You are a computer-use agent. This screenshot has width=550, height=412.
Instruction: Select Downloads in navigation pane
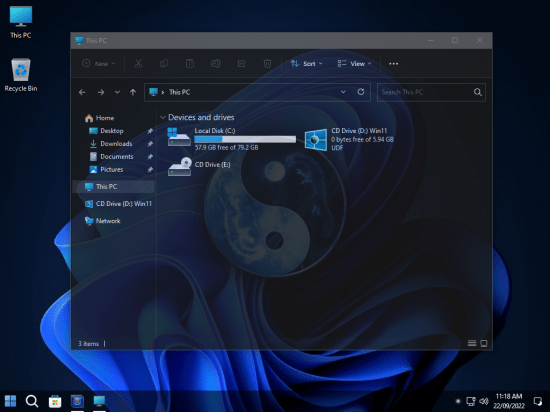pyautogui.click(x=116, y=144)
